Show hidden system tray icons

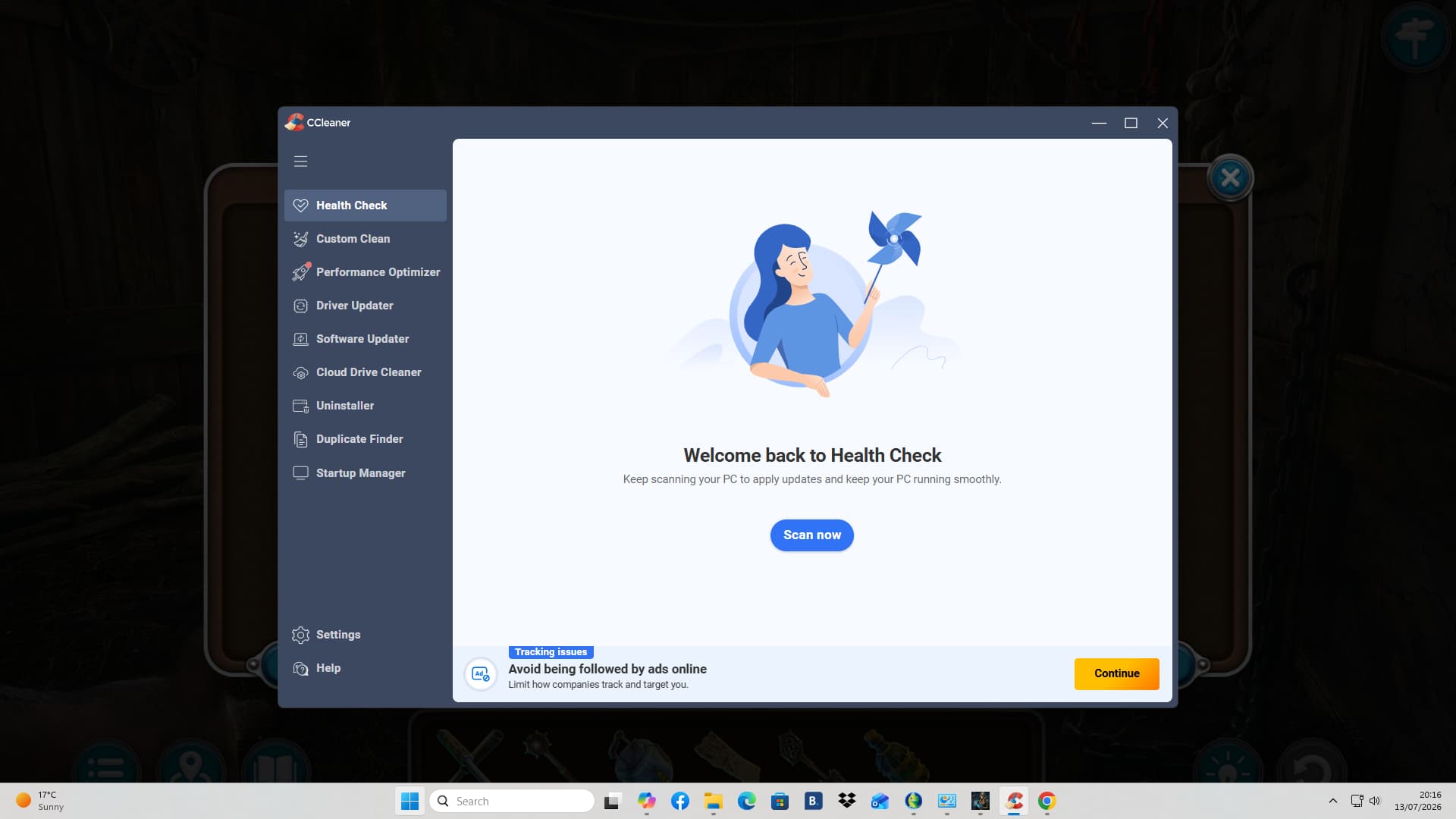tap(1332, 801)
